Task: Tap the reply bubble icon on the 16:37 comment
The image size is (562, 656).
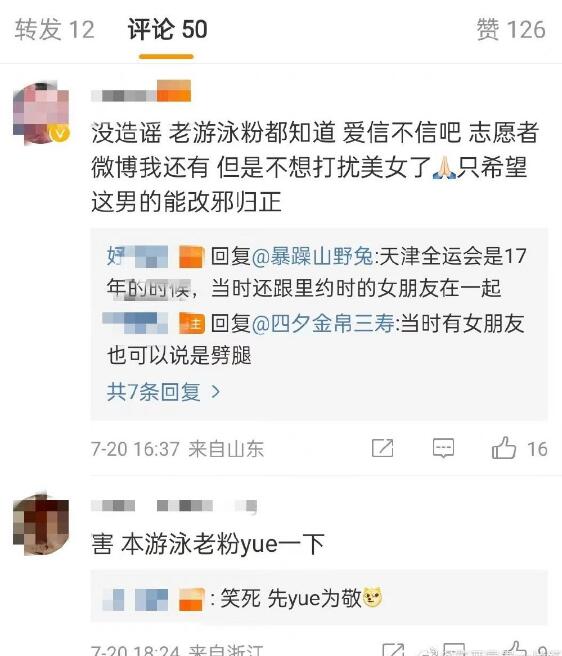Action: pyautogui.click(x=443, y=448)
